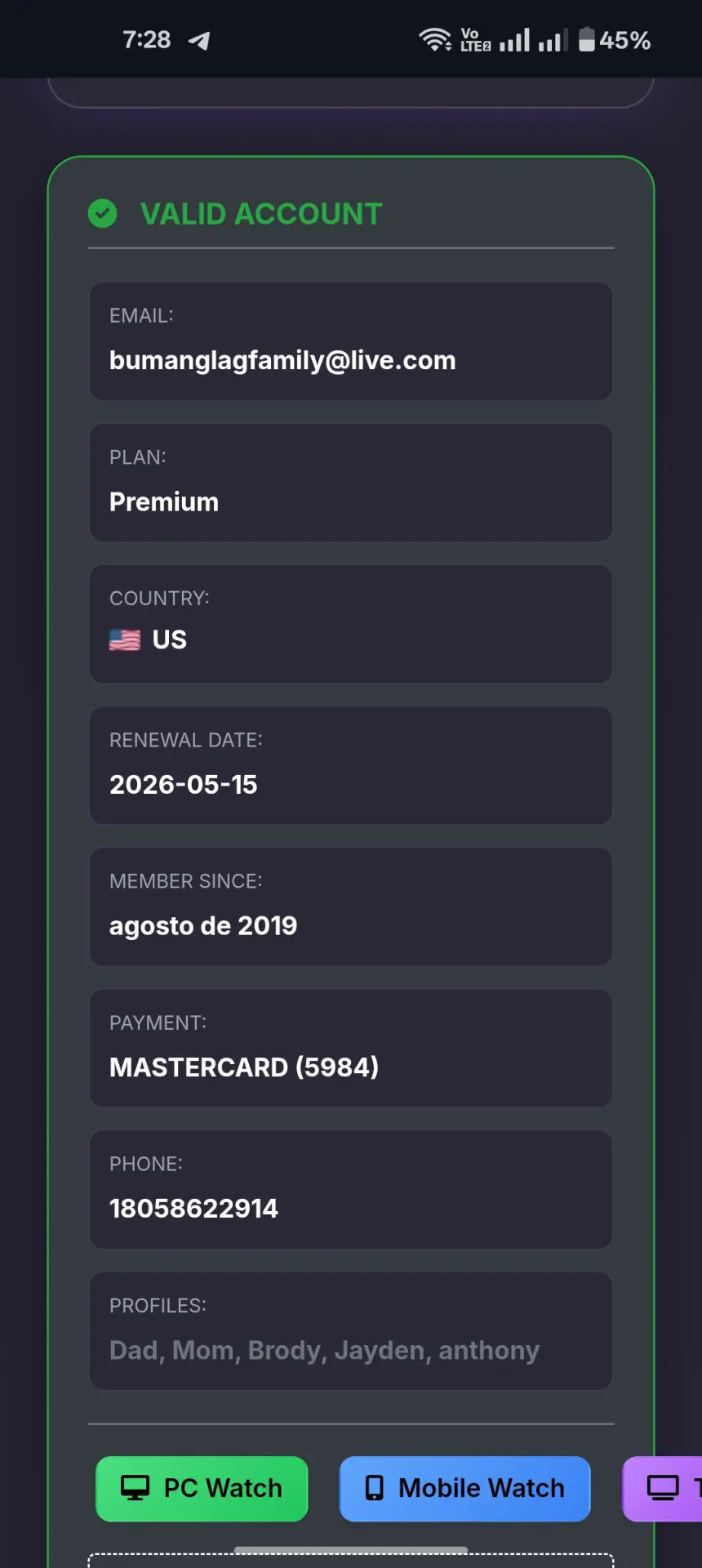The image size is (702, 1568).
Task: Tap the Member Since agosto de 2019 card
Action: (x=351, y=906)
